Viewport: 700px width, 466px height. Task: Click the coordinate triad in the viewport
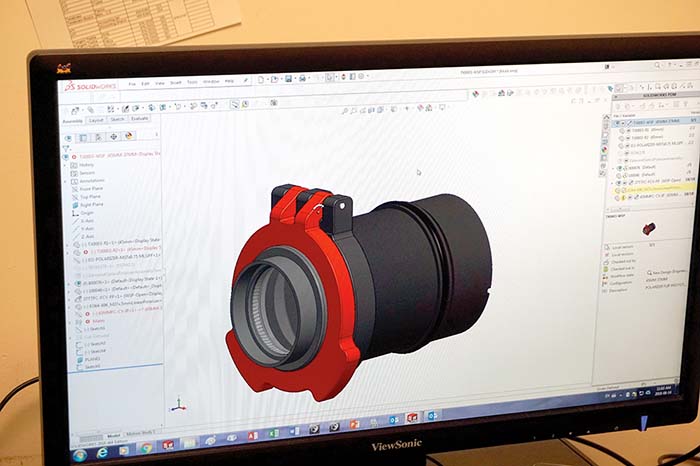click(x=179, y=404)
